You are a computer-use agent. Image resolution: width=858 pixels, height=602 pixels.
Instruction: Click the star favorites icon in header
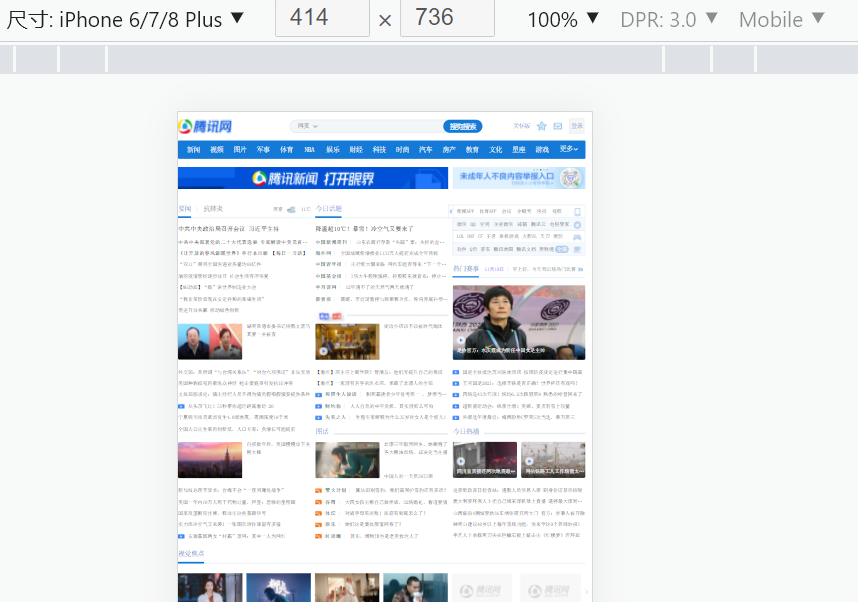[542, 126]
